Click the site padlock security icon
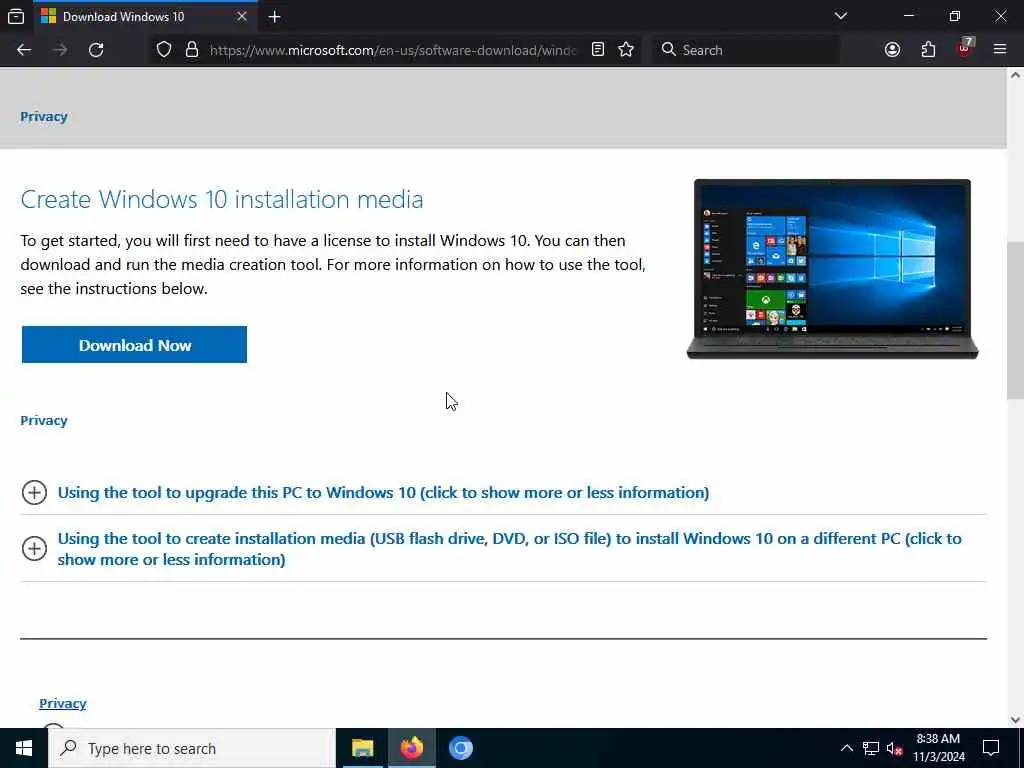The image size is (1024, 768). (192, 50)
